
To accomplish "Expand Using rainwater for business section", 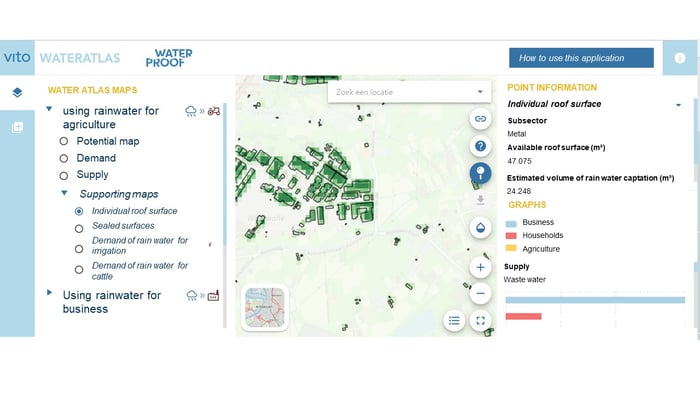I will (49, 293).
